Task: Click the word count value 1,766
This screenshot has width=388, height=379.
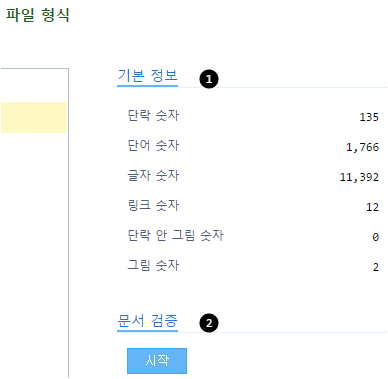Action: [362, 147]
